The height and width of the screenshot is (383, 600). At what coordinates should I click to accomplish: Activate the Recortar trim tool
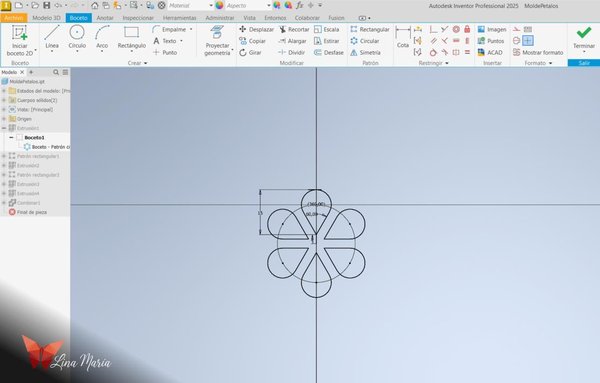click(294, 29)
